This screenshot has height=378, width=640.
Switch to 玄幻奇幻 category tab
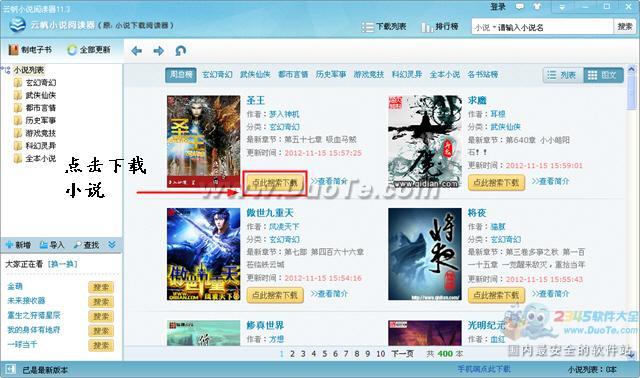pyautogui.click(x=218, y=75)
